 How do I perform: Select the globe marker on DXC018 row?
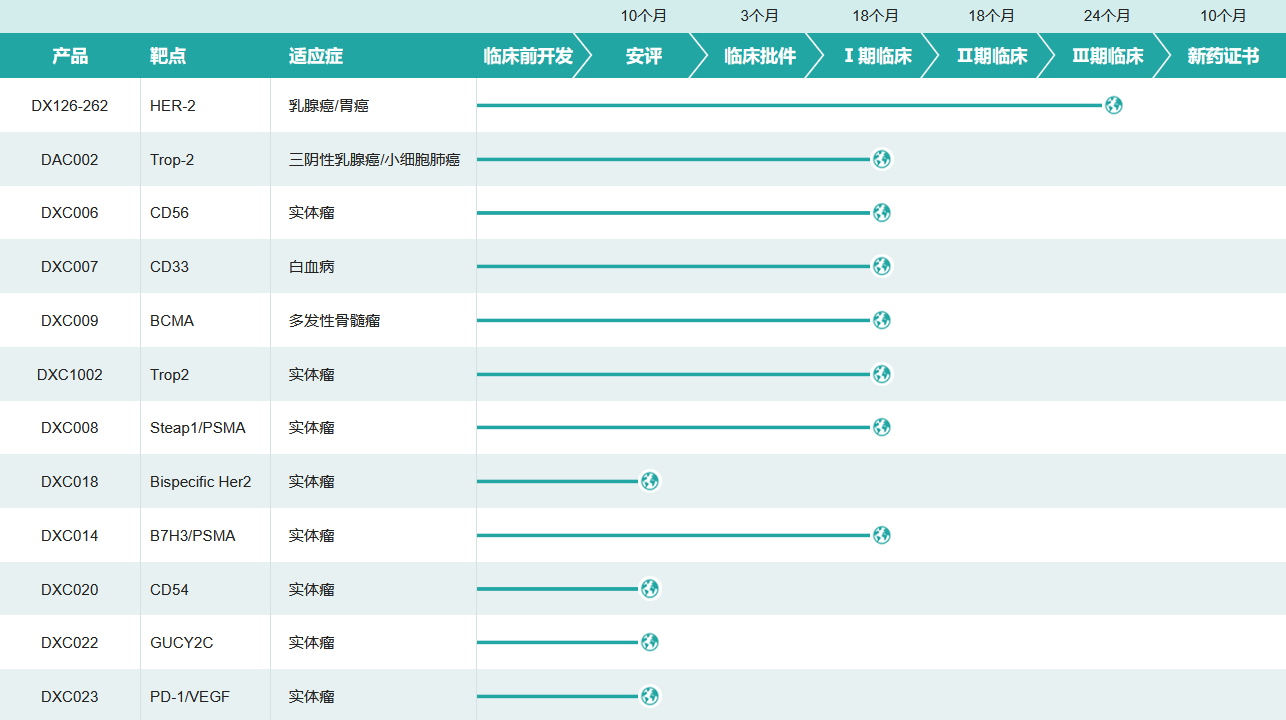click(x=650, y=481)
